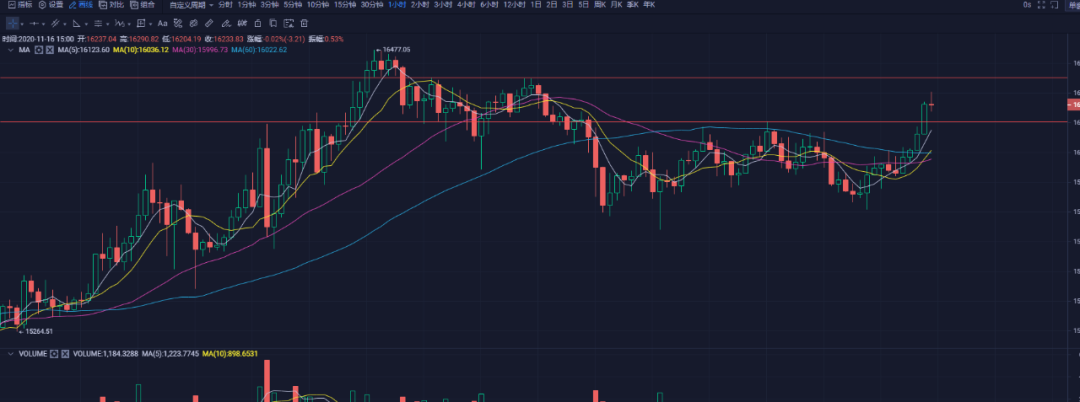Screen dimensions: 1080x402
Task: Click the chain link drawing-mode icon
Action: [x=194, y=23]
